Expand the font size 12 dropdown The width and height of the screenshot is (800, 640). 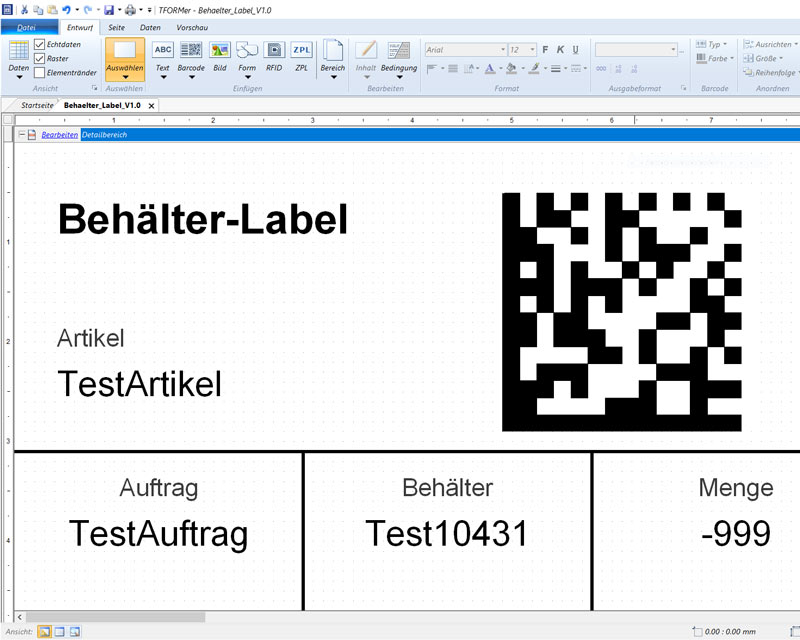pyautogui.click(x=531, y=49)
